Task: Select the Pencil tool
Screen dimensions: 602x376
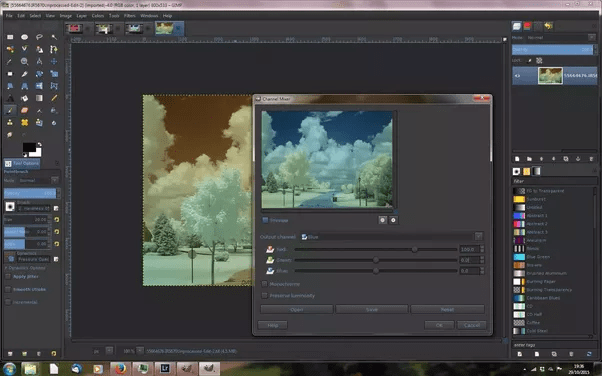Action: click(54, 98)
